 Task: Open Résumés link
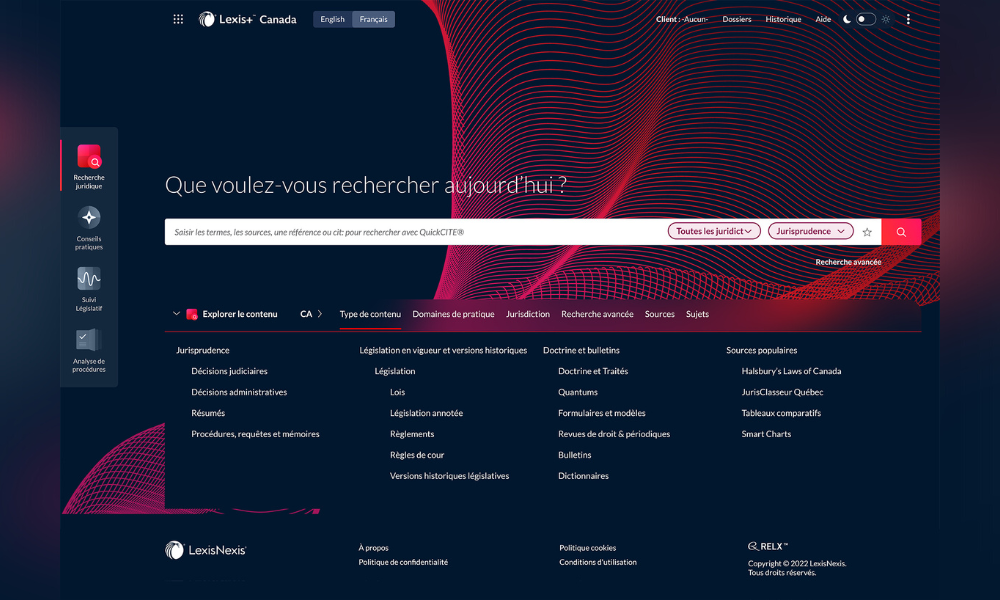click(x=208, y=413)
